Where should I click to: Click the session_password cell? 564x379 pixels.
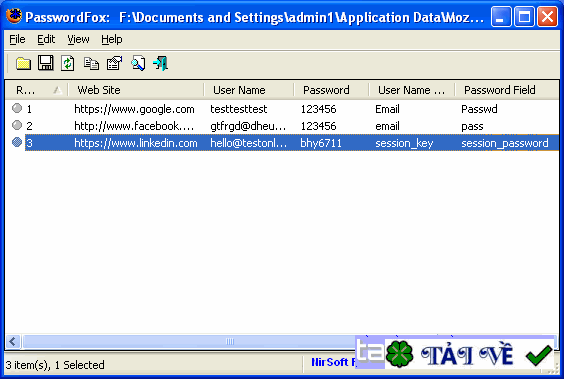point(505,143)
